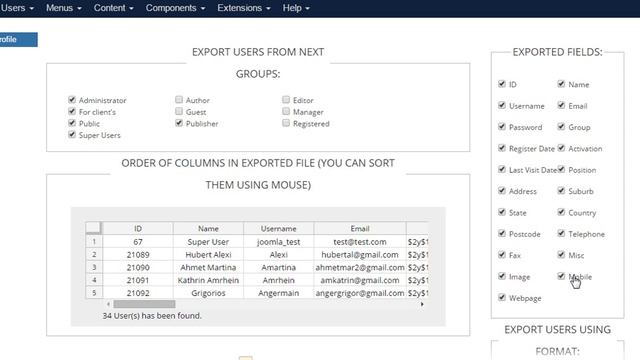Toggle the Suburb field checkbox

pyautogui.click(x=561, y=191)
